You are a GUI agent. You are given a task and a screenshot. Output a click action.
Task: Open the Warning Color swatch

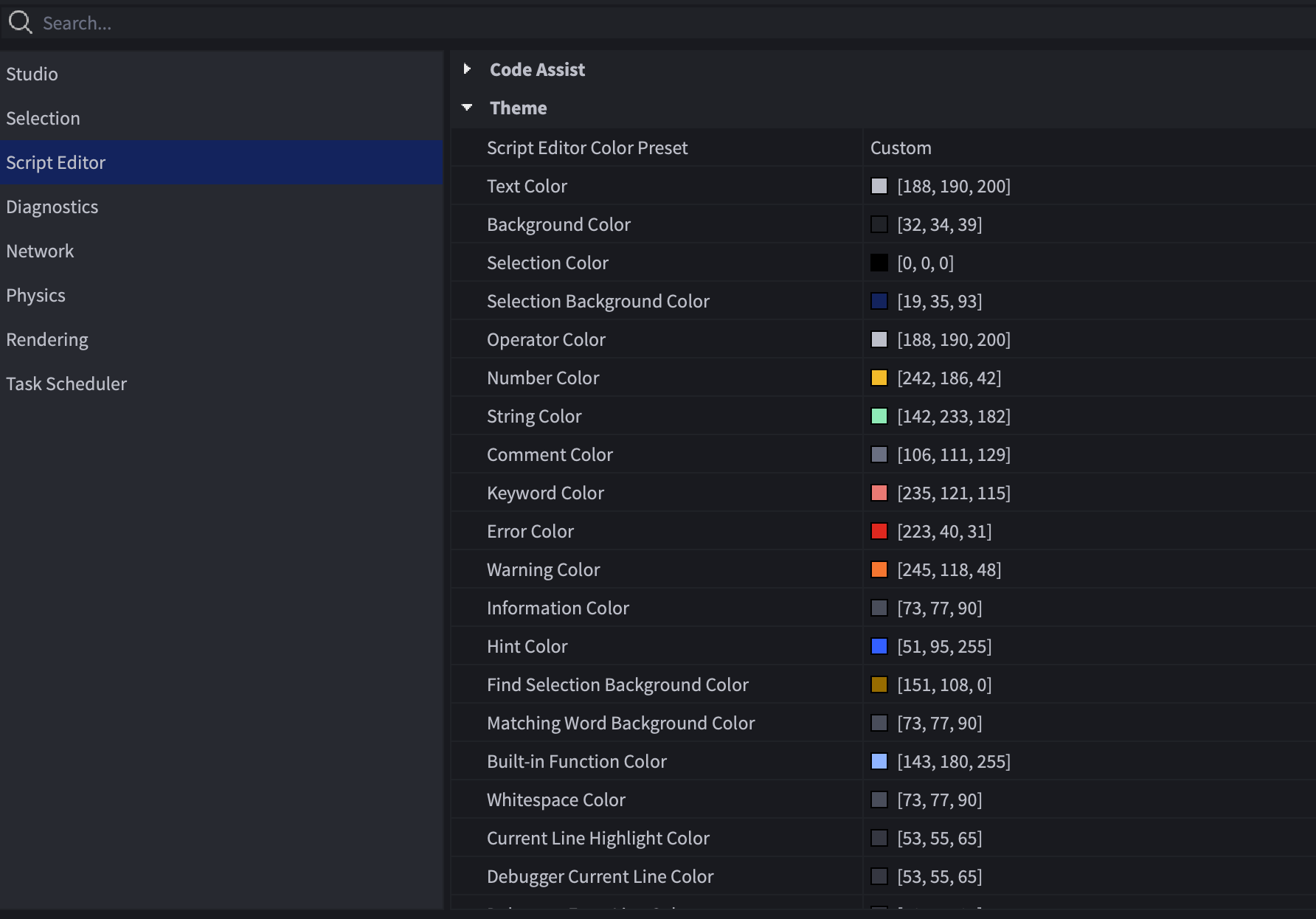coord(879,569)
